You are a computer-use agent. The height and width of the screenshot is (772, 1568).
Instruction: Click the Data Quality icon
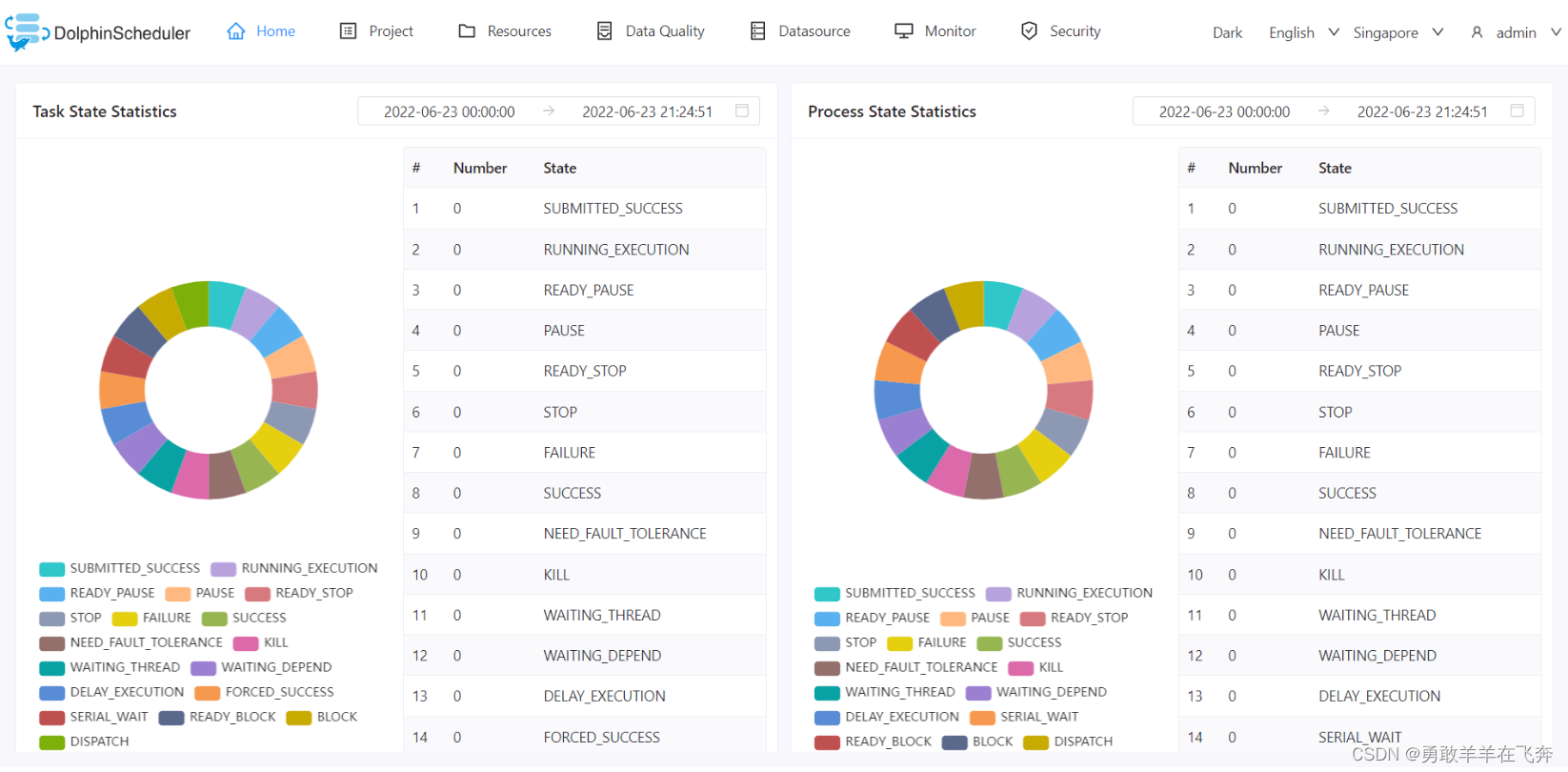coord(605,31)
